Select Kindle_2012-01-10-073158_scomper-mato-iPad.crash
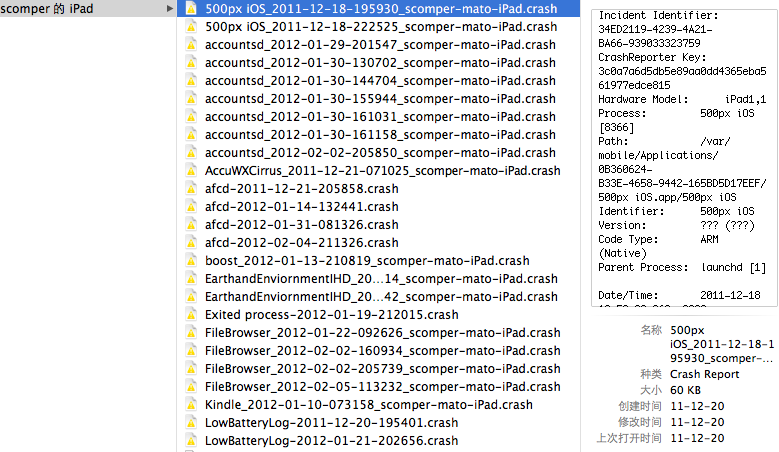Viewport: 779px width, 452px height. click(x=369, y=405)
